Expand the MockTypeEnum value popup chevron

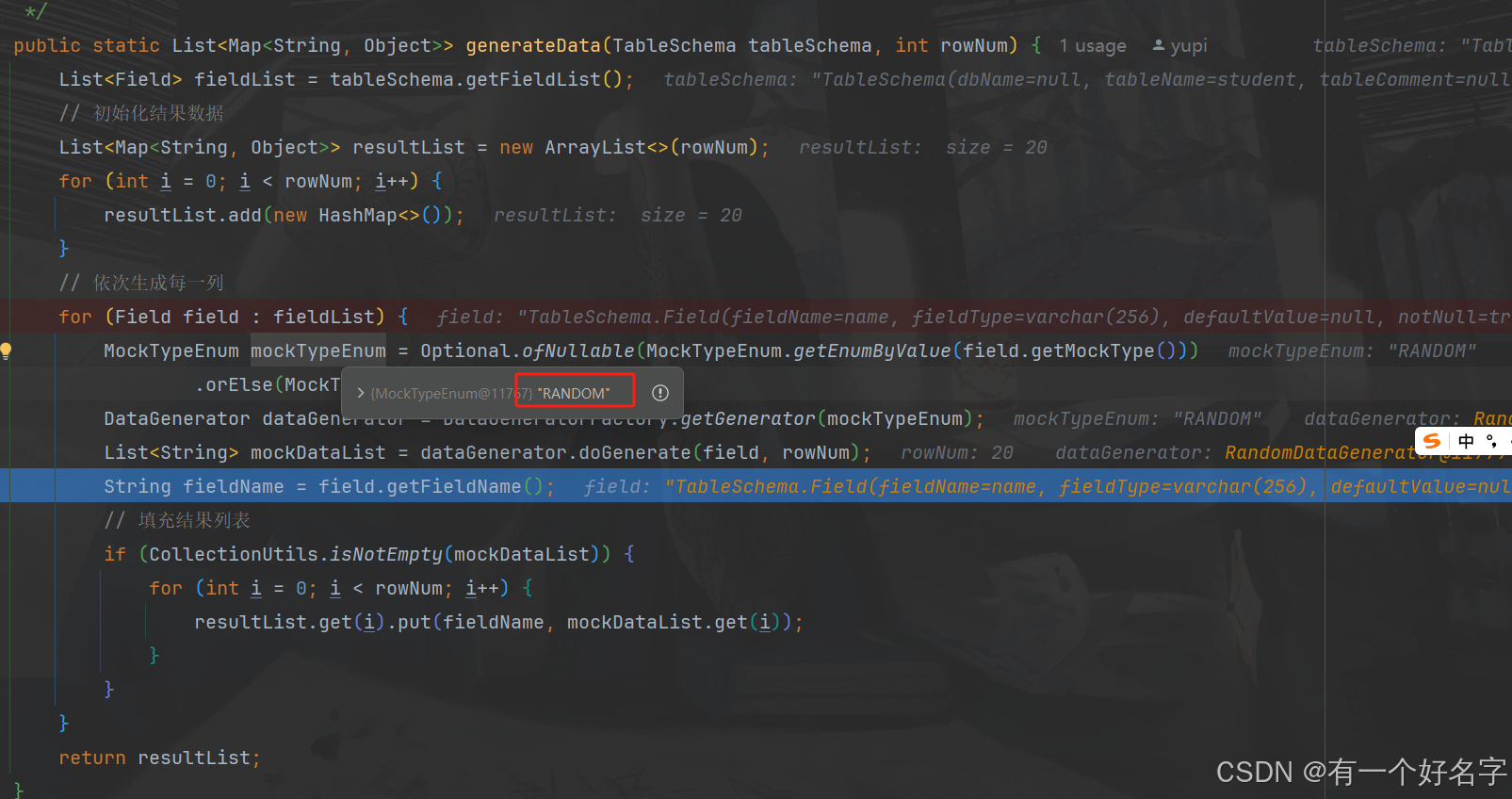click(361, 393)
